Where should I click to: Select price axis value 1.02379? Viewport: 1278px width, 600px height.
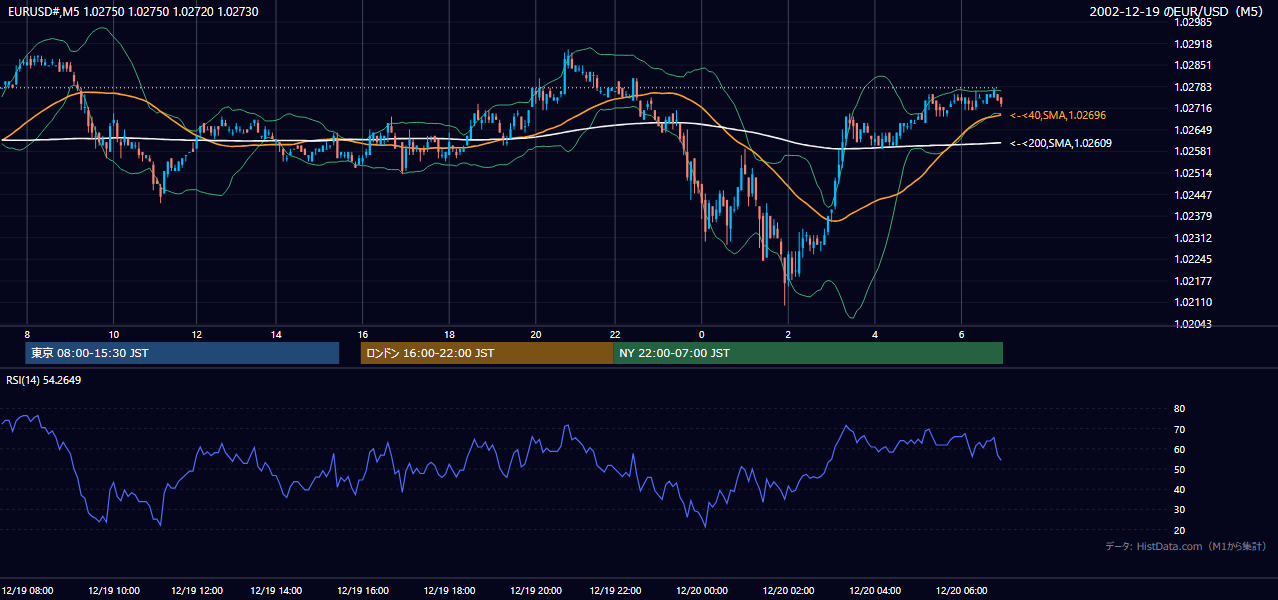click(x=1192, y=216)
